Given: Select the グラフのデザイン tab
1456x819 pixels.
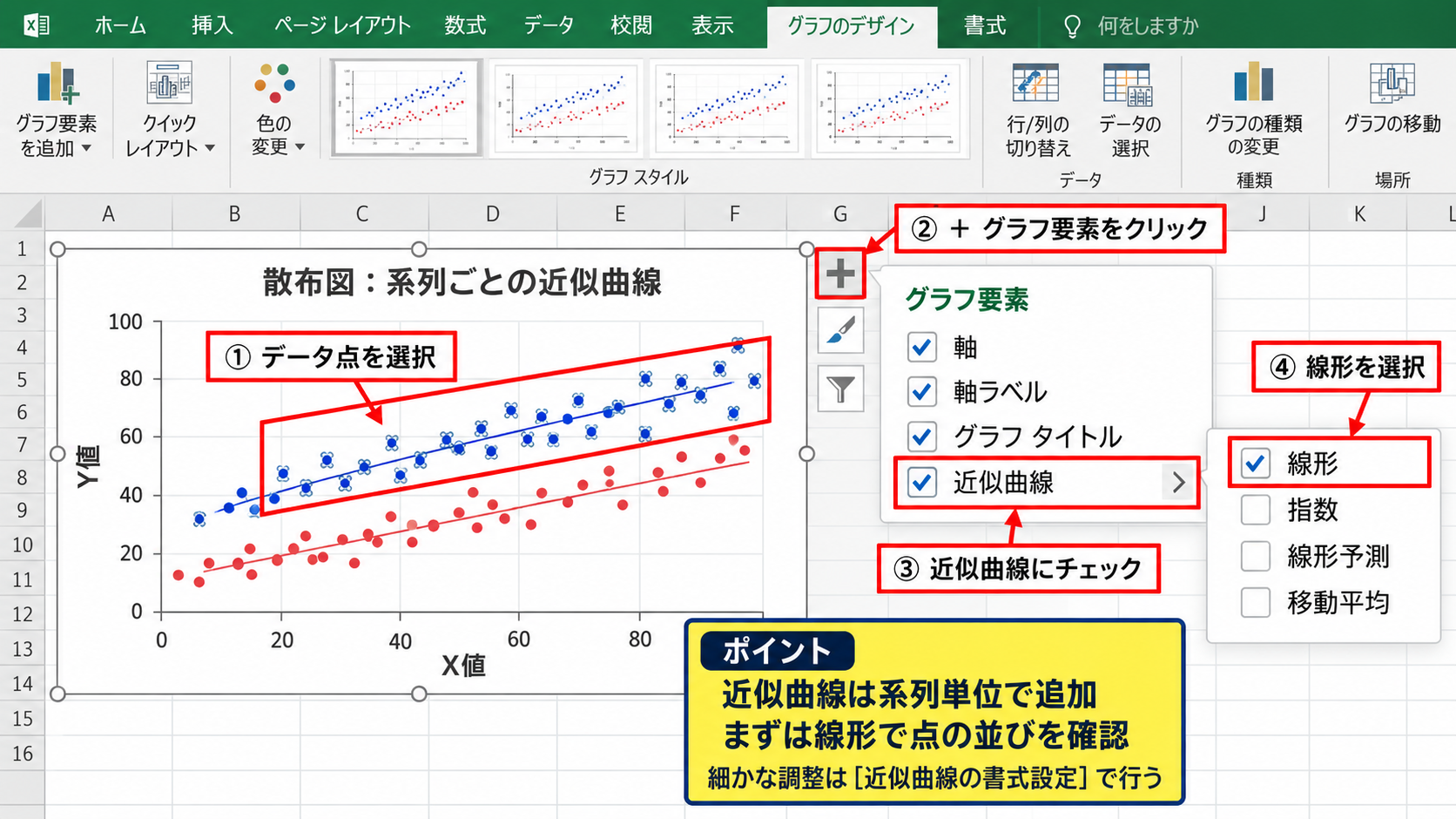Looking at the screenshot, I should coord(852,26).
